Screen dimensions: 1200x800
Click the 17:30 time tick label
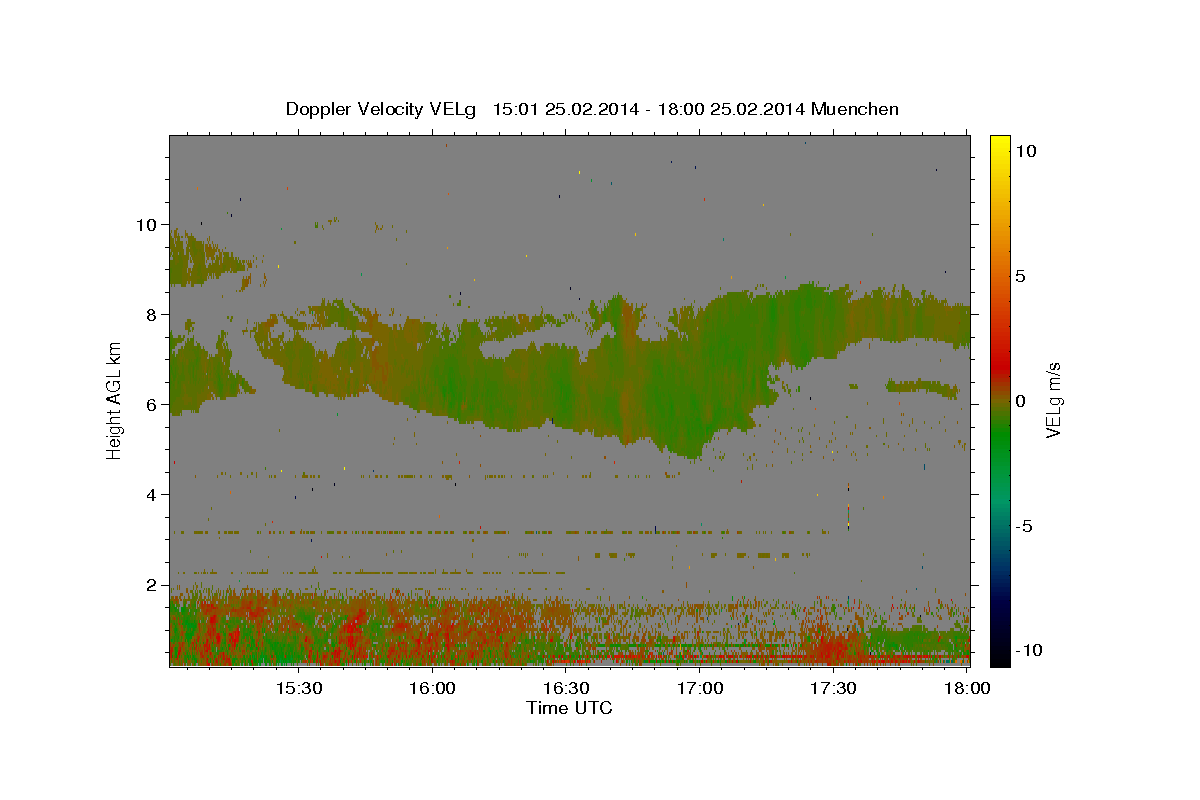834,688
